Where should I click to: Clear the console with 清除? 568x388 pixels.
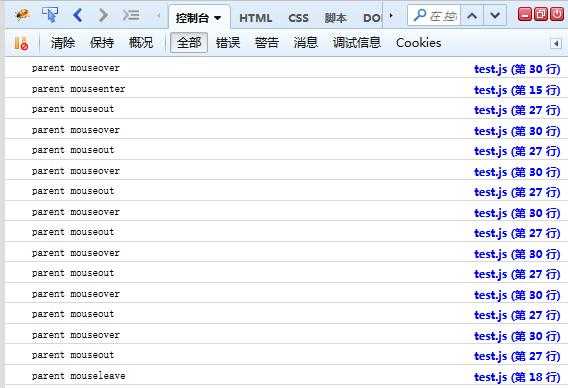[x=63, y=43]
